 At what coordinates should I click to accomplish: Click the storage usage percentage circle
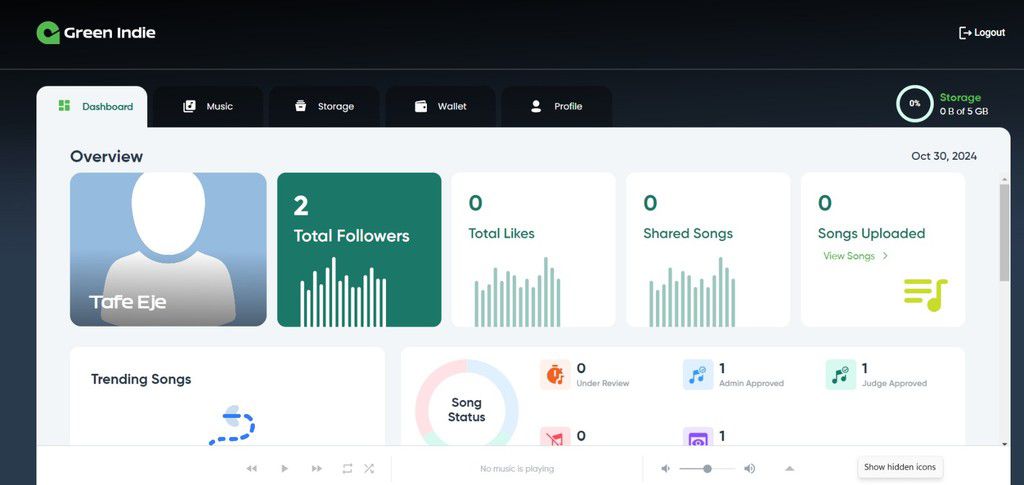click(914, 104)
